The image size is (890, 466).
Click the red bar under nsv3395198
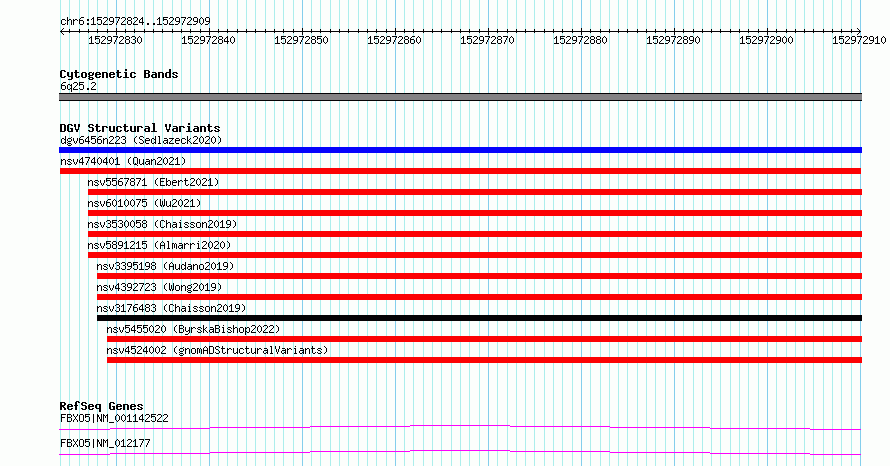pyautogui.click(x=480, y=276)
